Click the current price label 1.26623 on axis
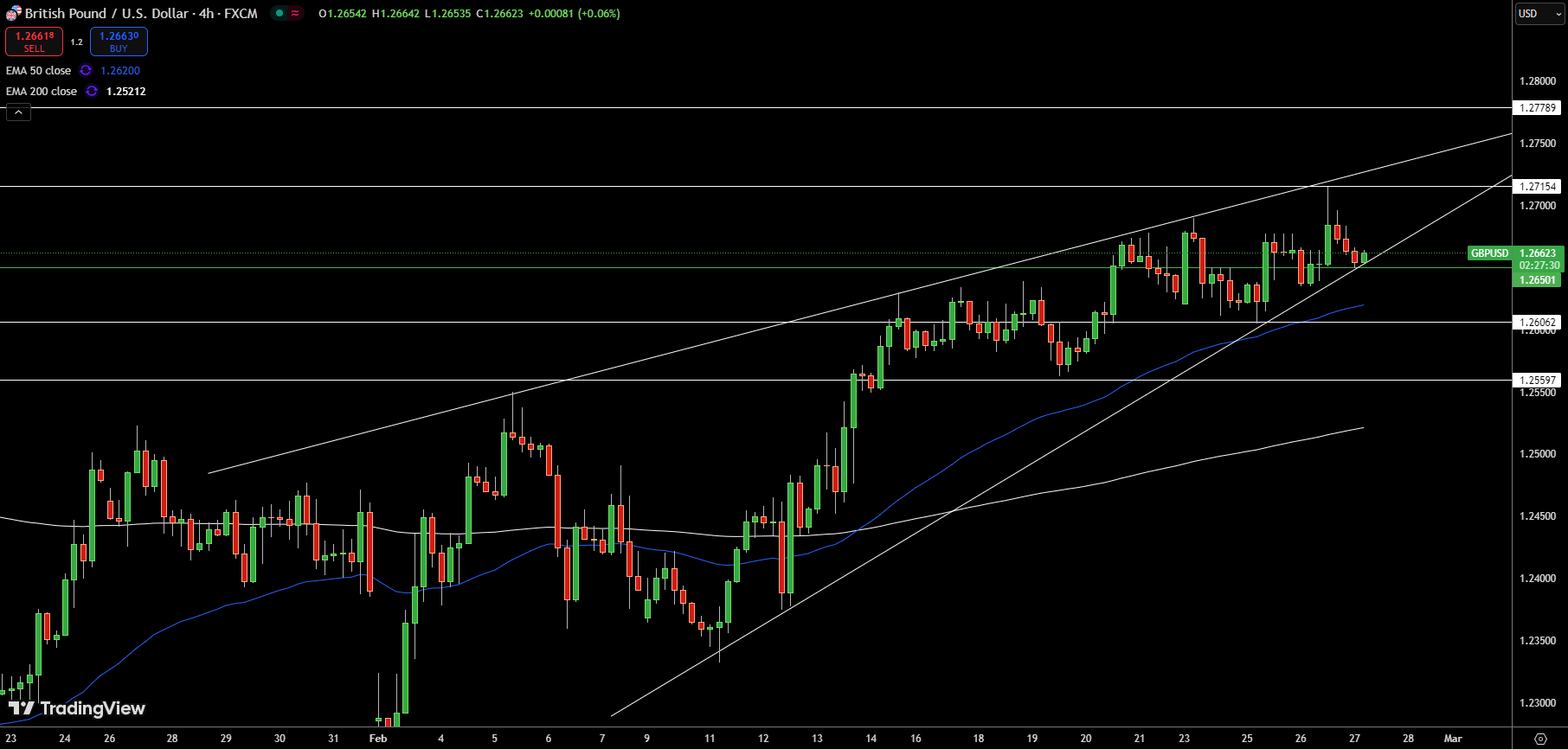Screen dimensions: 1568x749 click(1538, 253)
